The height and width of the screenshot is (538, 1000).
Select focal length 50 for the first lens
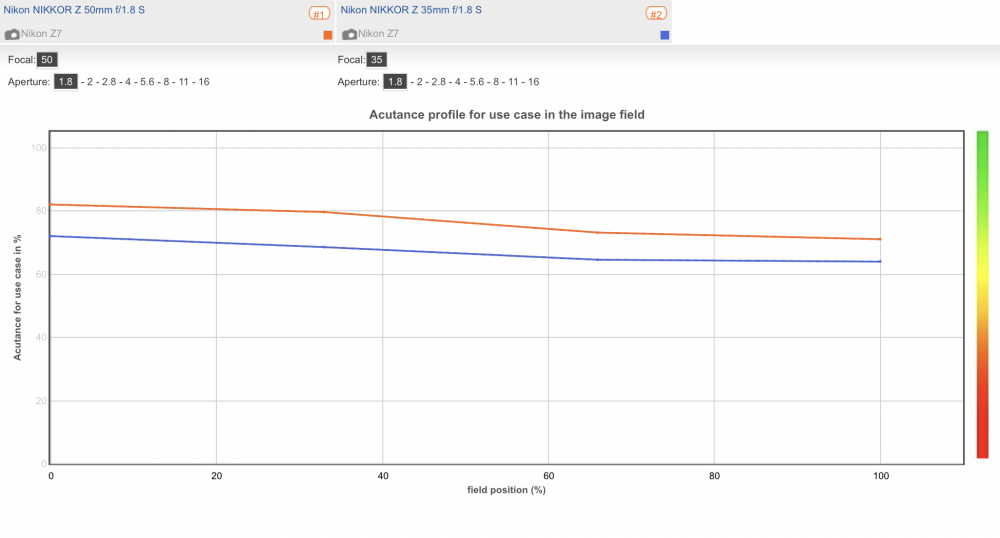[47, 60]
